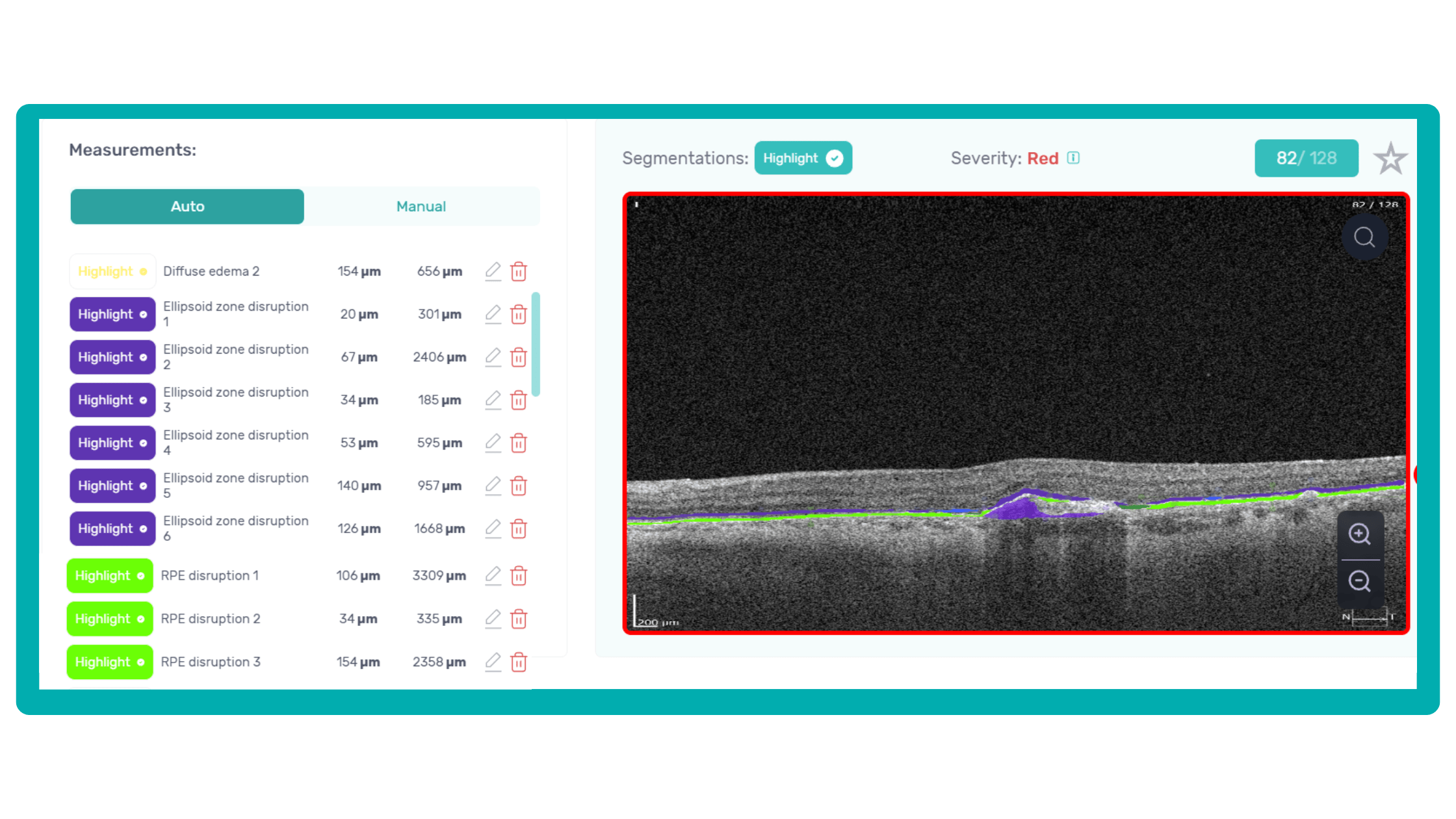
Task: Delete RPE disruption 1 with the trash icon
Action: pyautogui.click(x=518, y=575)
